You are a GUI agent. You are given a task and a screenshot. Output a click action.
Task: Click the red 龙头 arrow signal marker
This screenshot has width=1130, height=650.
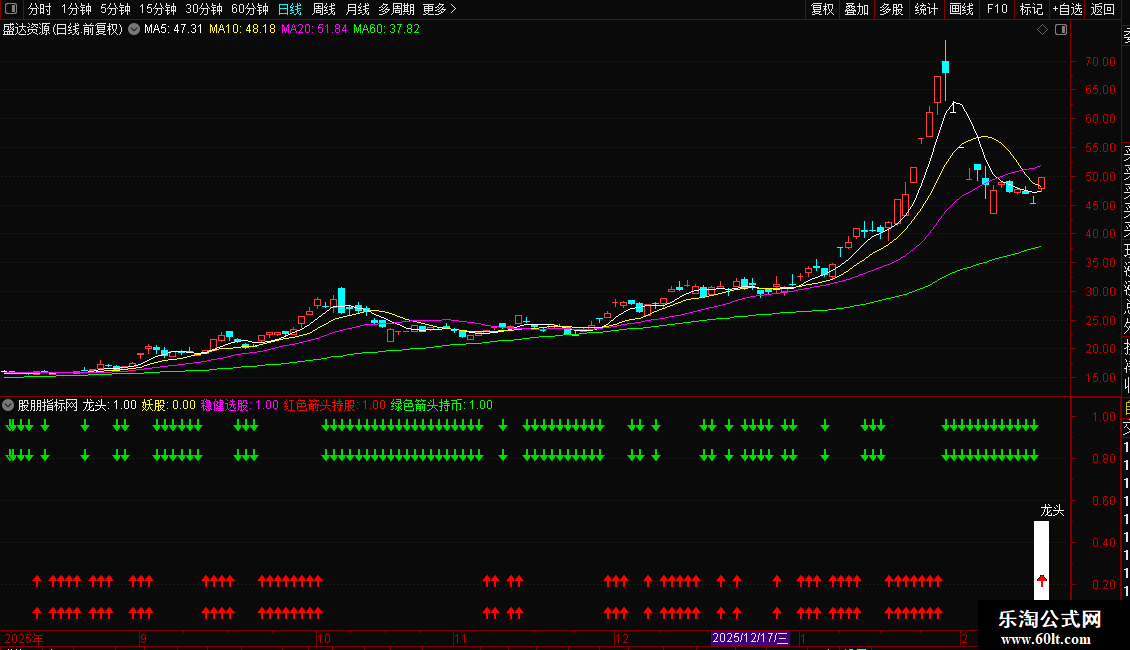point(1041,580)
